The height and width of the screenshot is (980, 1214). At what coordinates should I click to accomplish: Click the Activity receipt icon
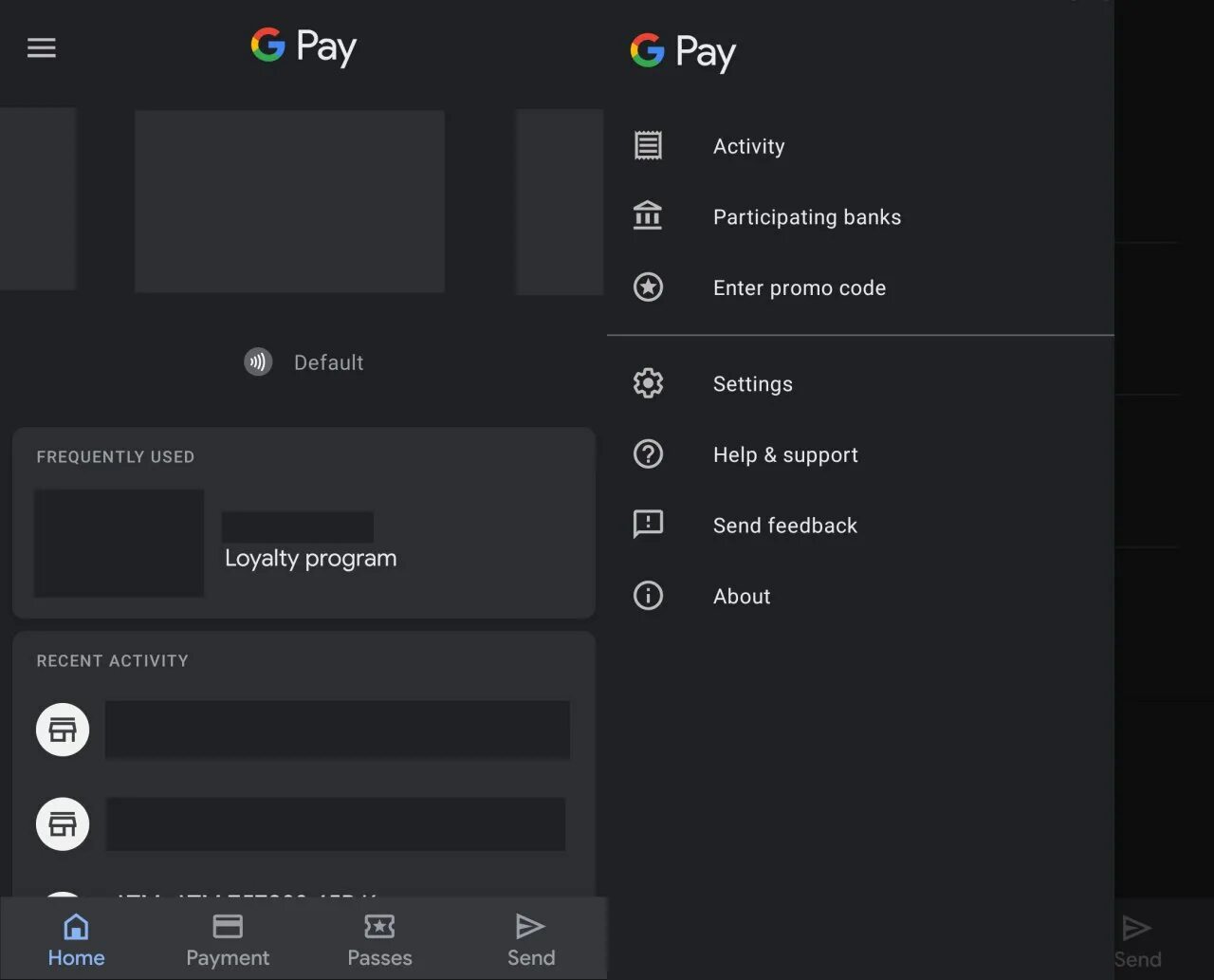[x=648, y=145]
